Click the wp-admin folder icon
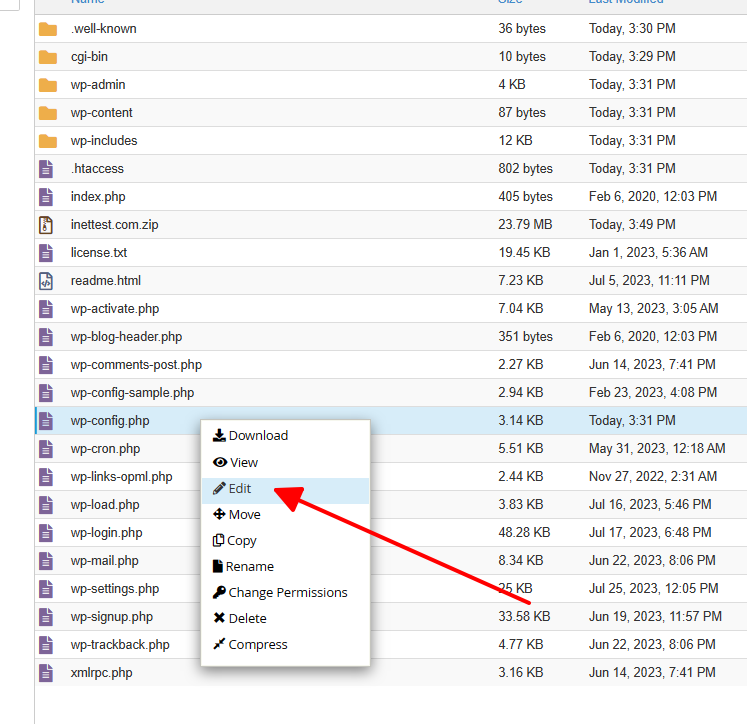This screenshot has height=724, width=747. (47, 85)
